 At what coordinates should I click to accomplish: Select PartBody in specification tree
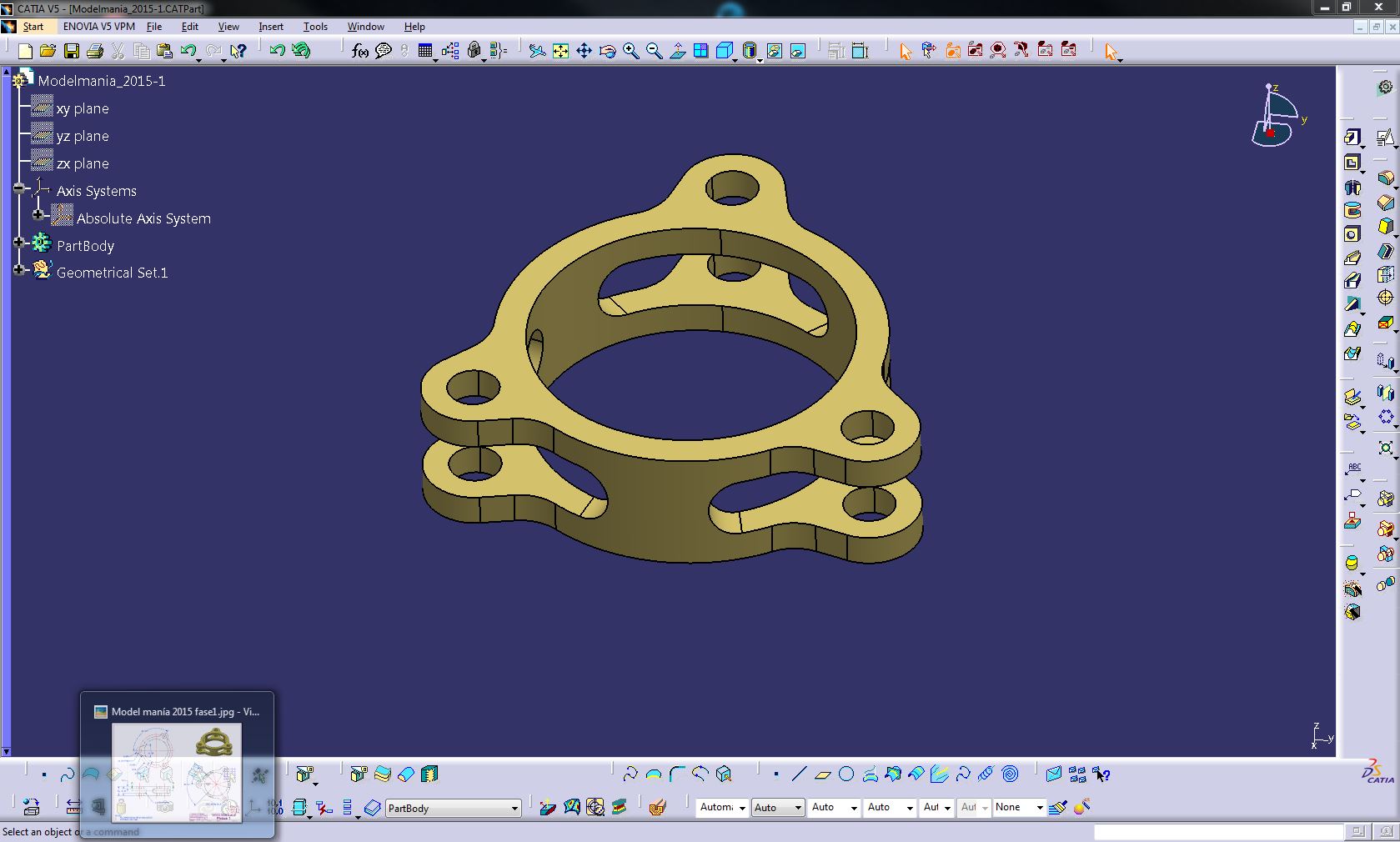85,246
